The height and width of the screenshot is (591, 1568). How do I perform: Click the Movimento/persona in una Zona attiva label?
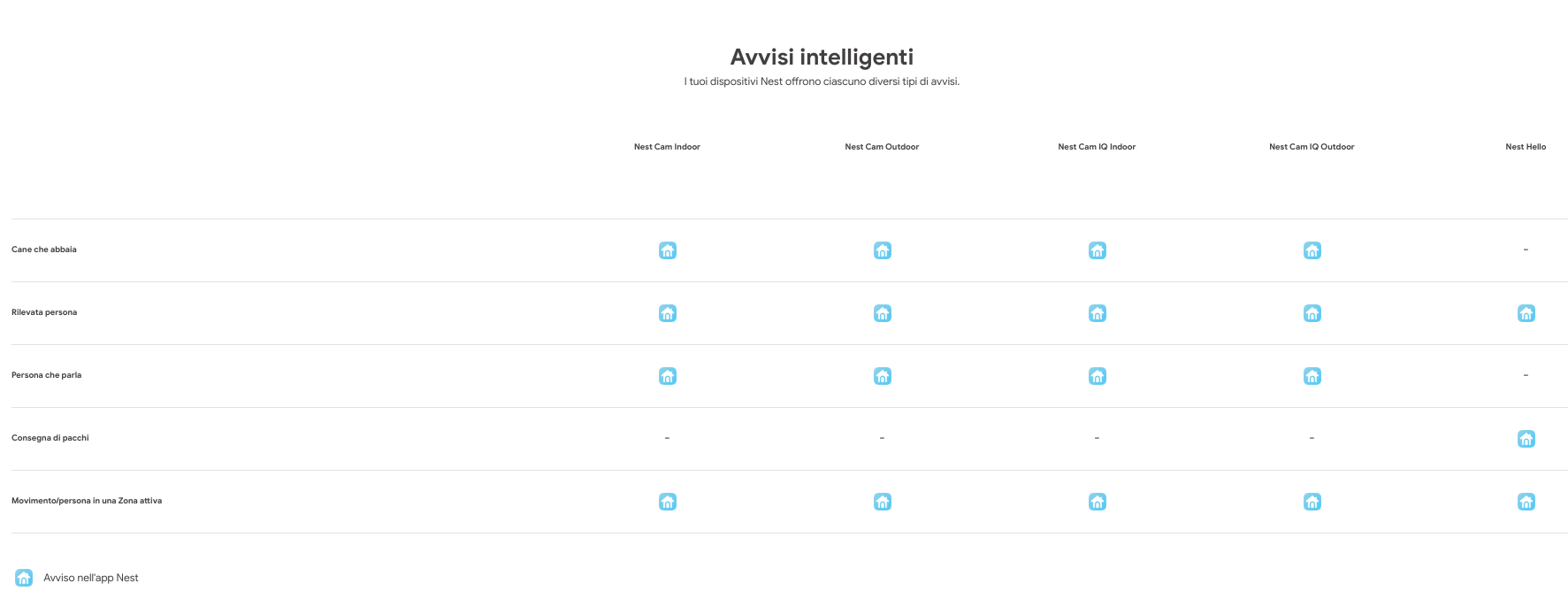(x=87, y=501)
